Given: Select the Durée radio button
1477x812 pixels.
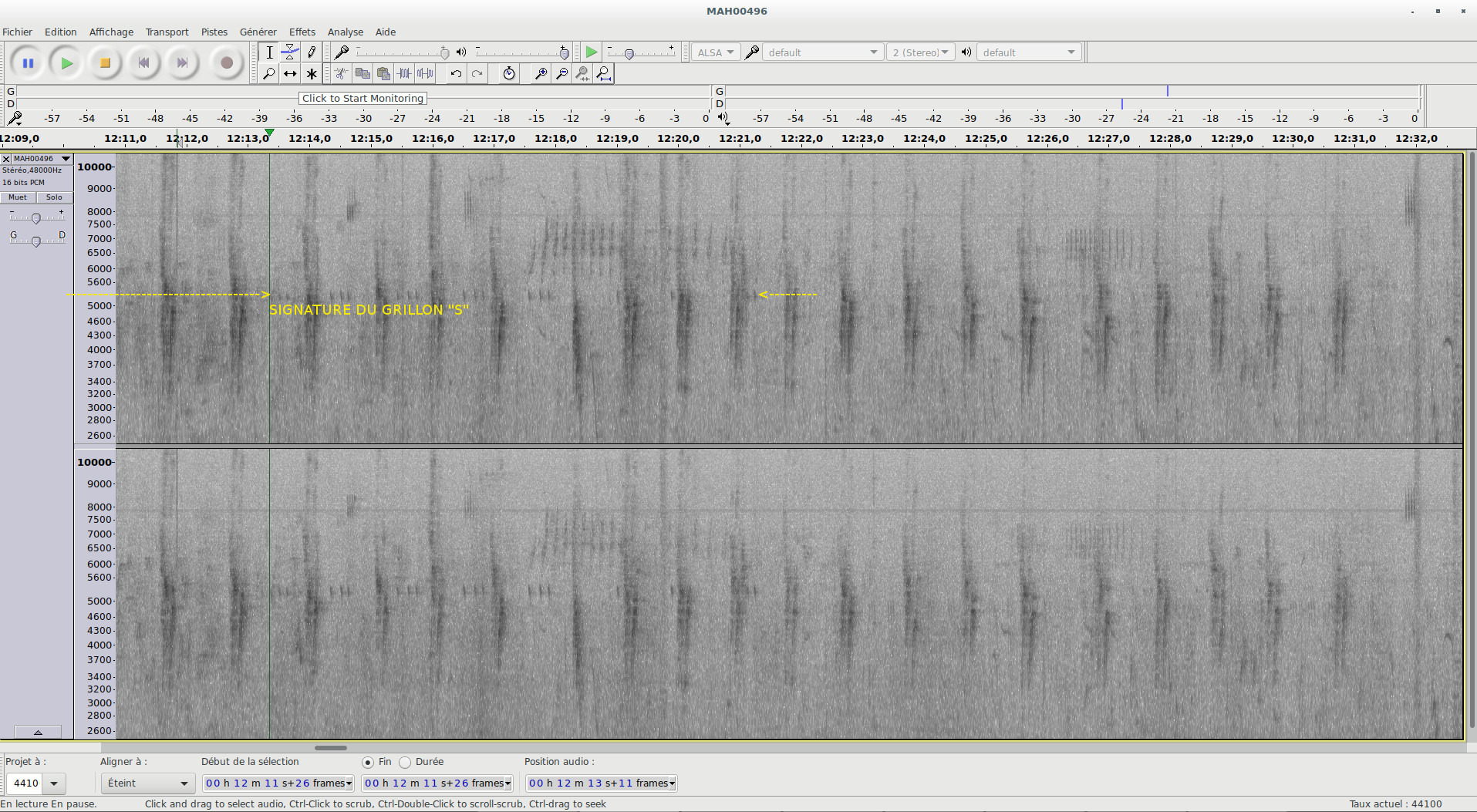Looking at the screenshot, I should click(x=406, y=763).
